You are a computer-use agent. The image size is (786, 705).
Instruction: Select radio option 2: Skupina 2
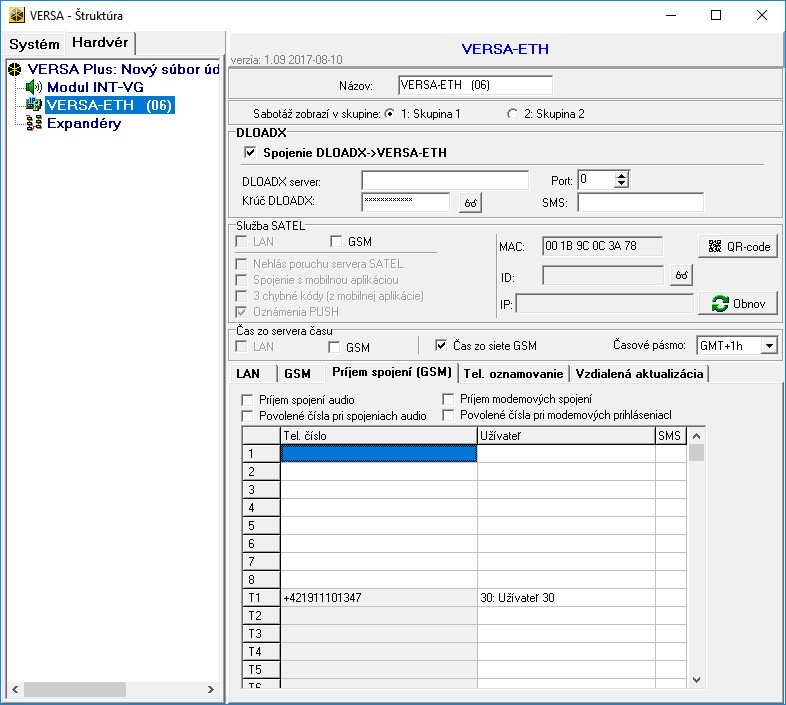513,114
